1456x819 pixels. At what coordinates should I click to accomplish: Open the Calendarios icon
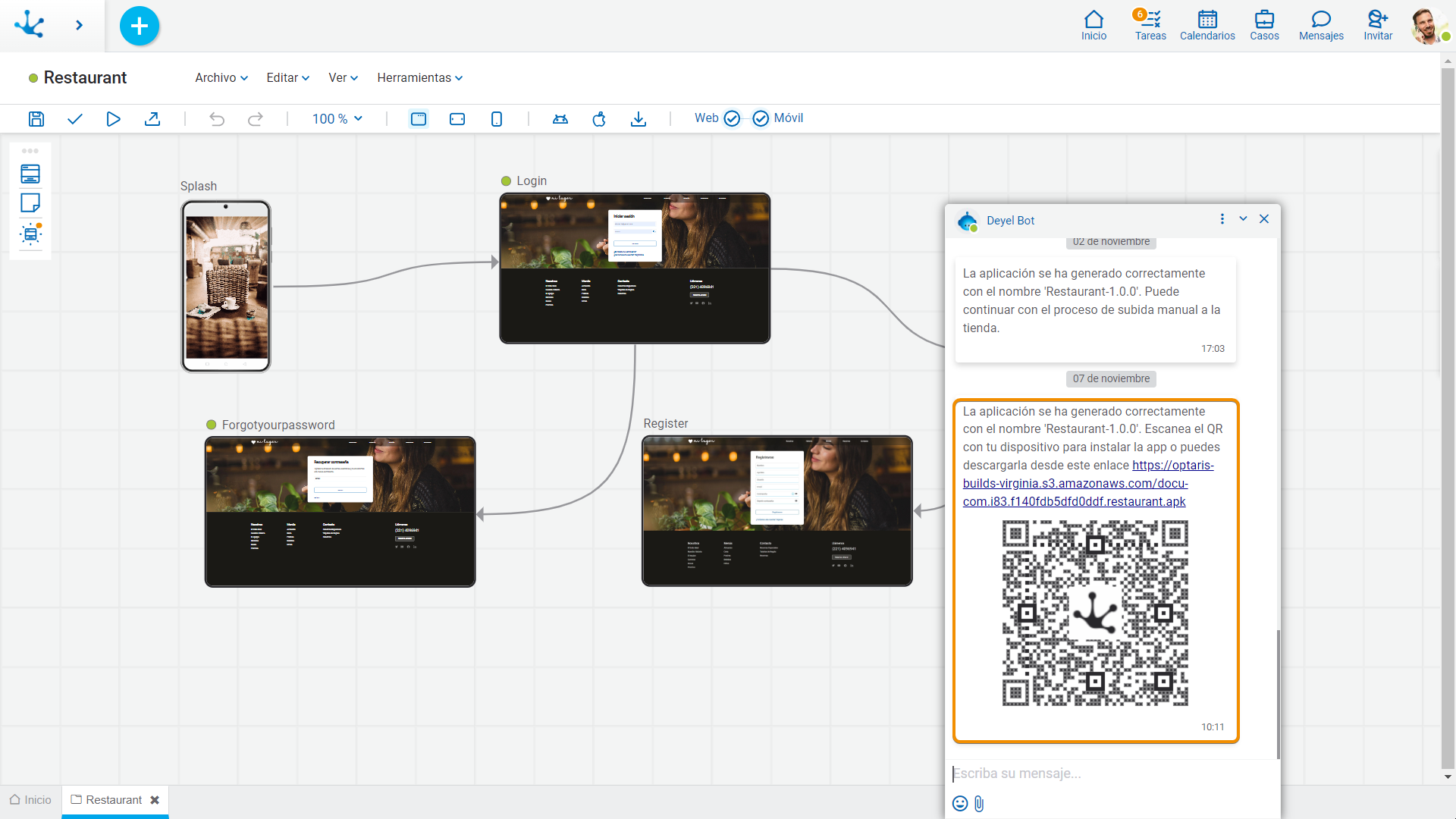click(1207, 25)
